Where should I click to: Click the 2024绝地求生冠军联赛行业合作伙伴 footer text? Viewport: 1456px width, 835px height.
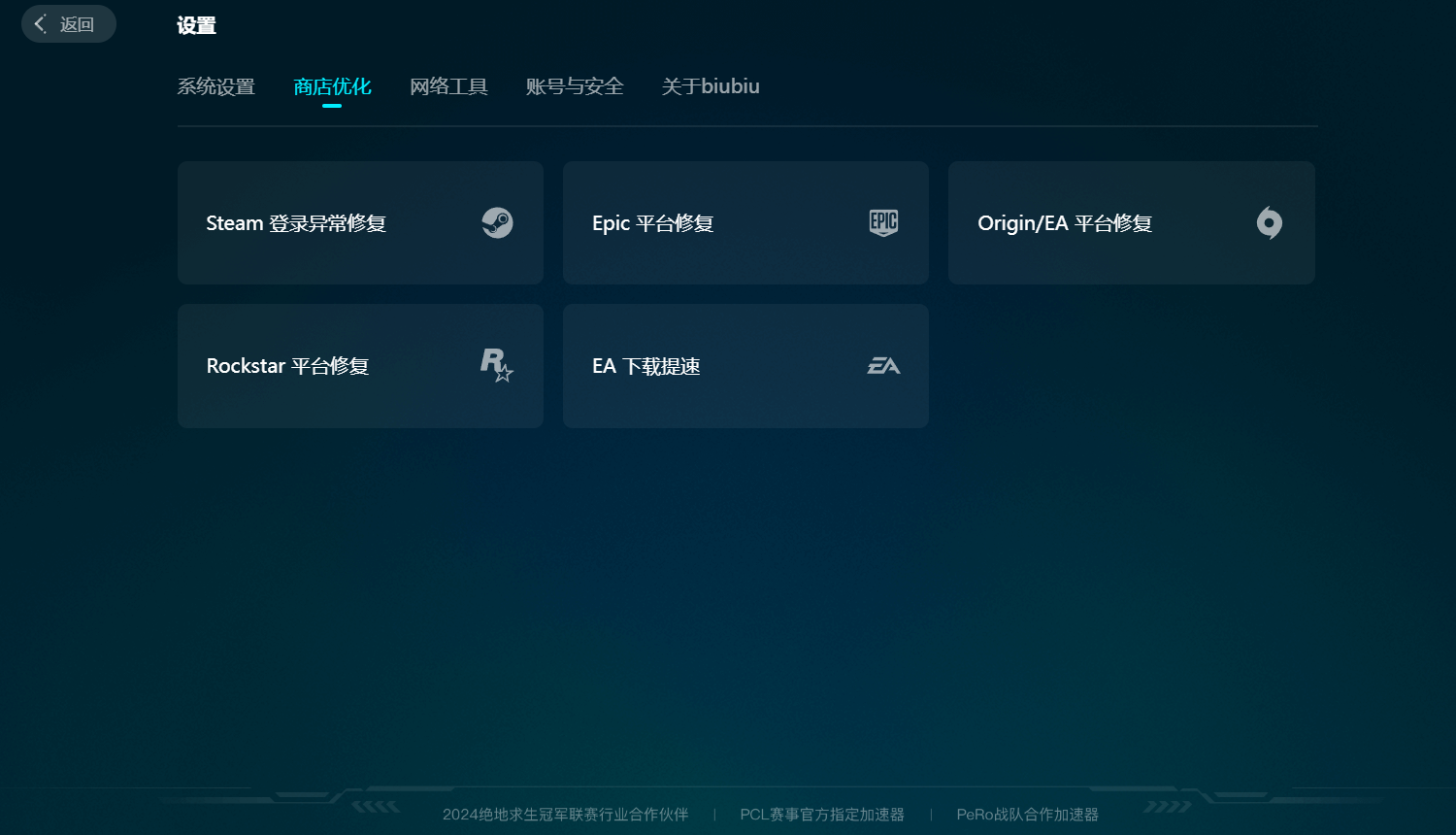(565, 815)
